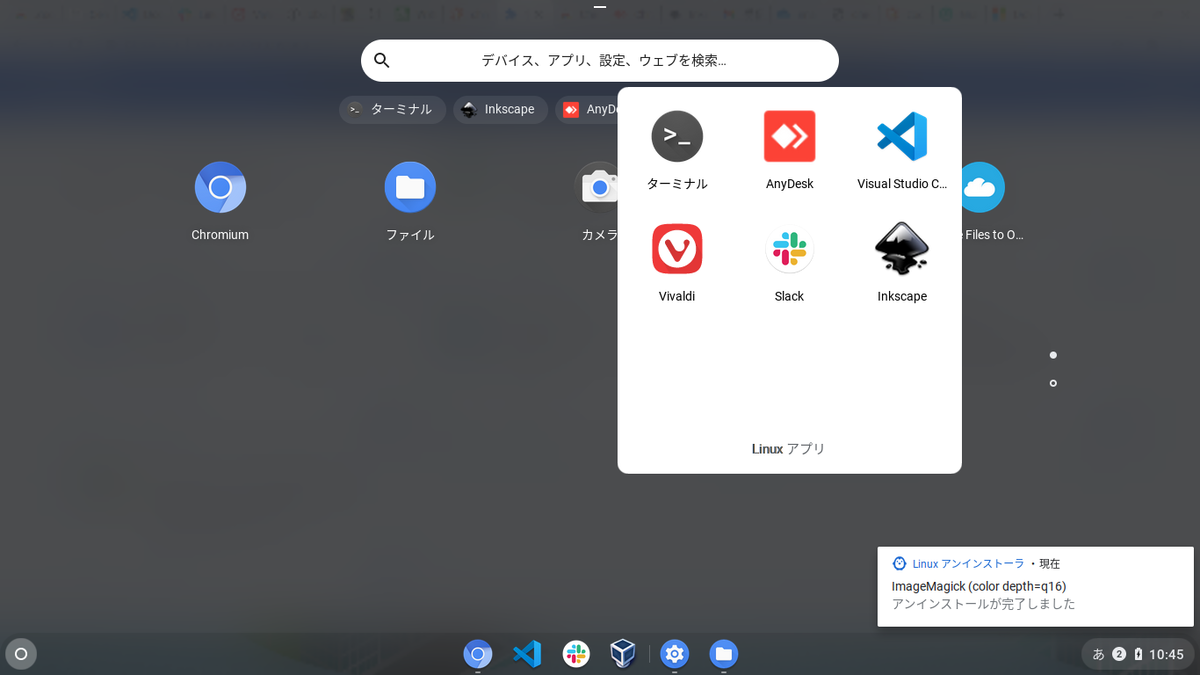Launch AnyDesk inside the open folder
The height and width of the screenshot is (675, 1200).
[789, 136]
